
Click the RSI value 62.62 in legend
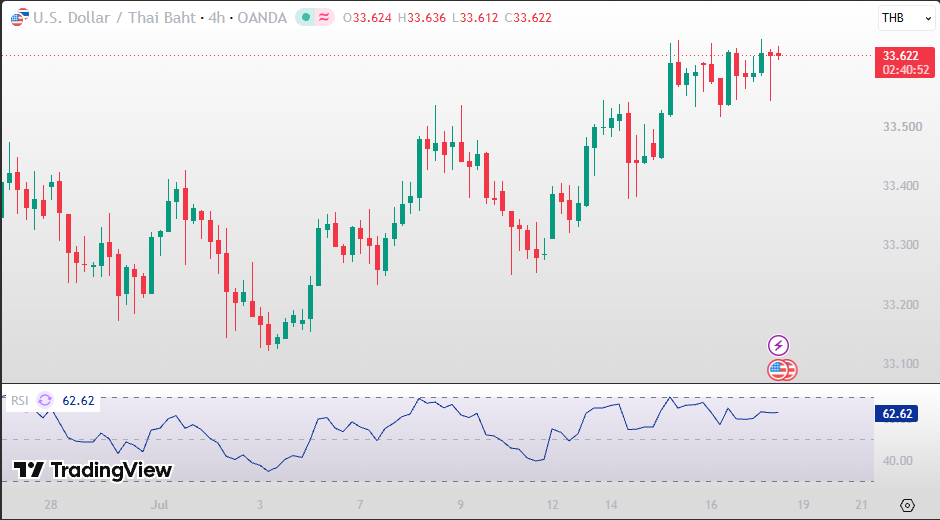coord(79,400)
